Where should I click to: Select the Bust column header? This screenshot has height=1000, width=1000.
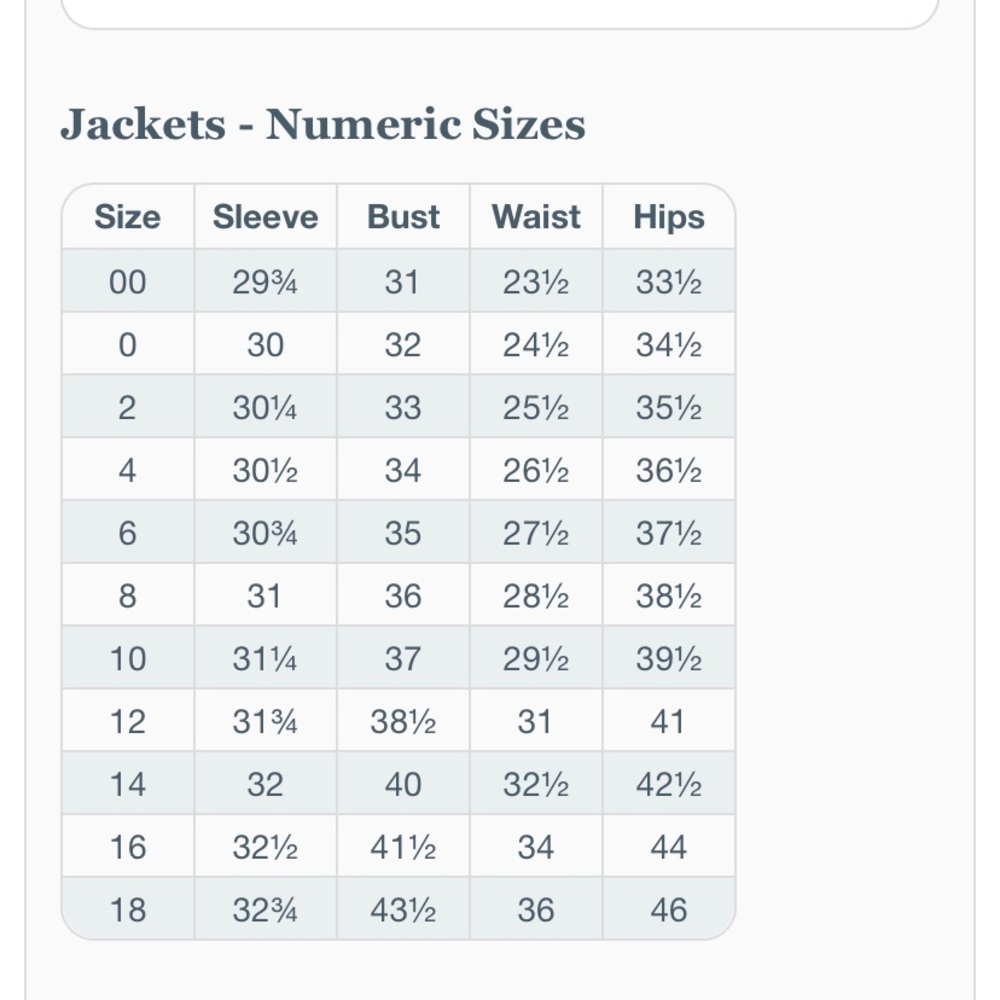coord(403,217)
